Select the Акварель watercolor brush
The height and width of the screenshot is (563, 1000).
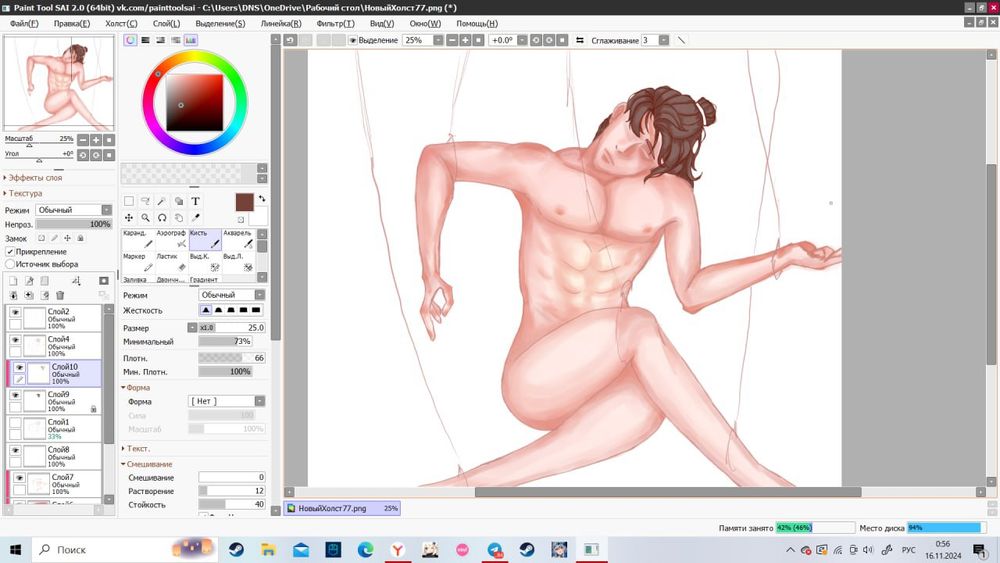click(238, 239)
